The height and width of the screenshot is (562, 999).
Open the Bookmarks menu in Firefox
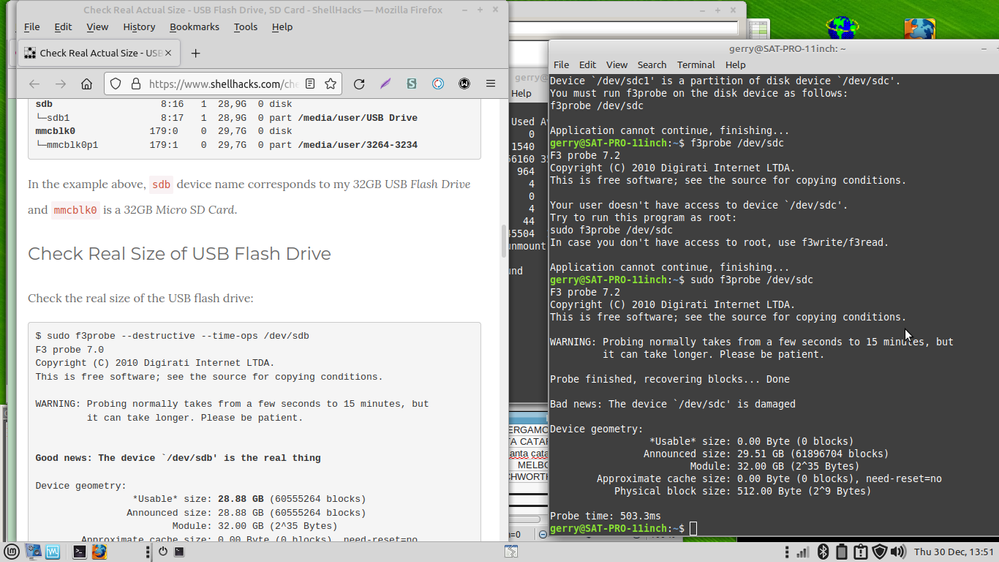(x=194, y=27)
